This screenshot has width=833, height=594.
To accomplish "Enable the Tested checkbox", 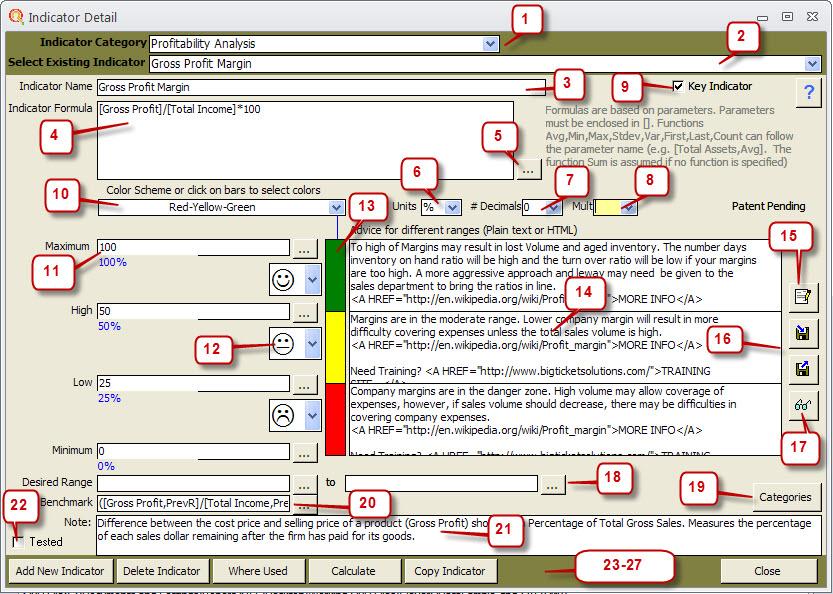I will coord(19,542).
